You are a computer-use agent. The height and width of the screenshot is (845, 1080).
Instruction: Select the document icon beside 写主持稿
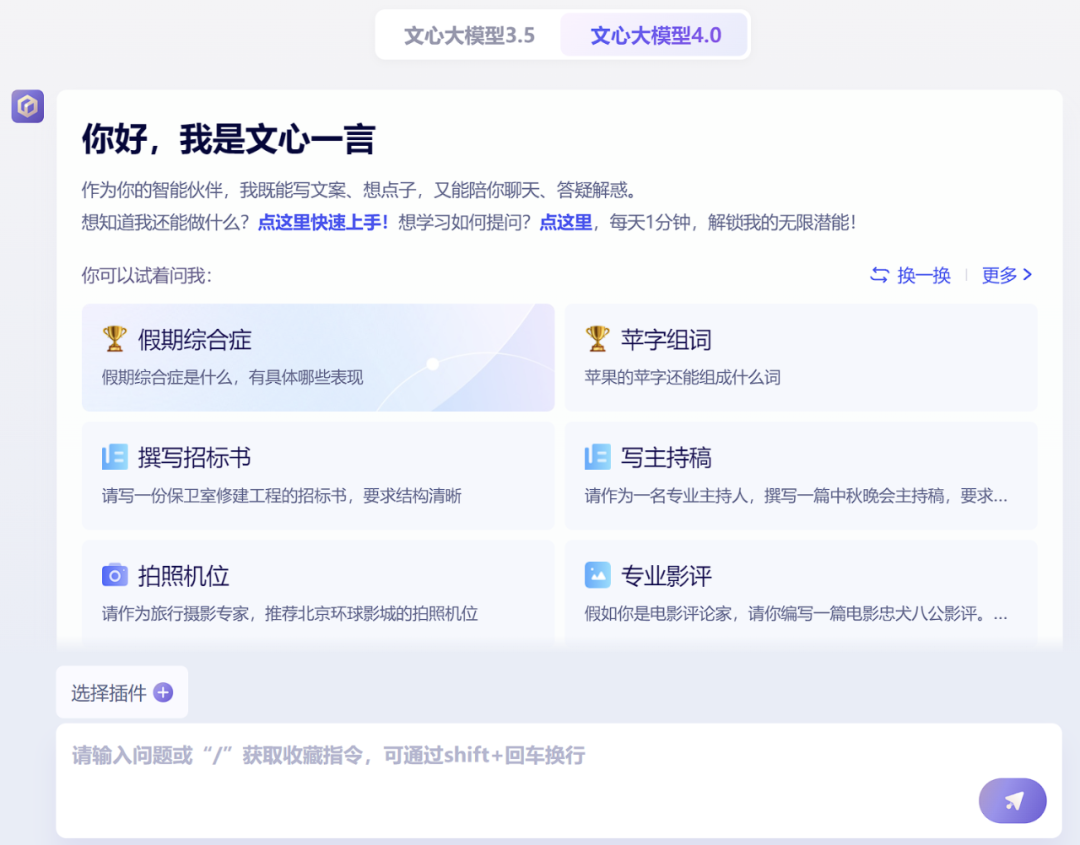(598, 457)
